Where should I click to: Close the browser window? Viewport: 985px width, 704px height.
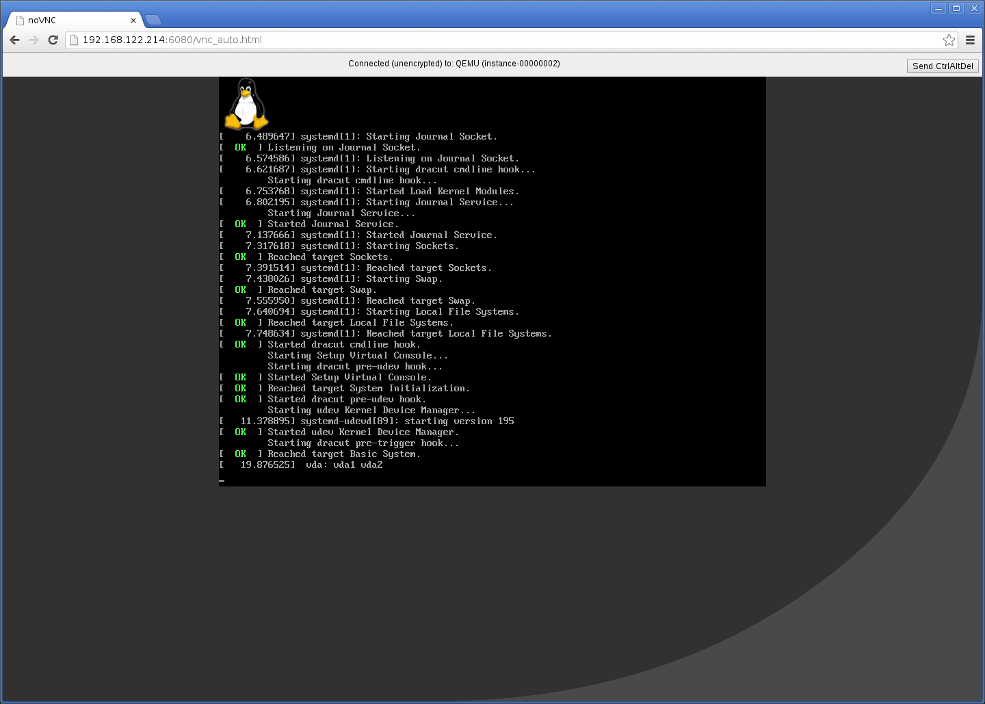972,8
